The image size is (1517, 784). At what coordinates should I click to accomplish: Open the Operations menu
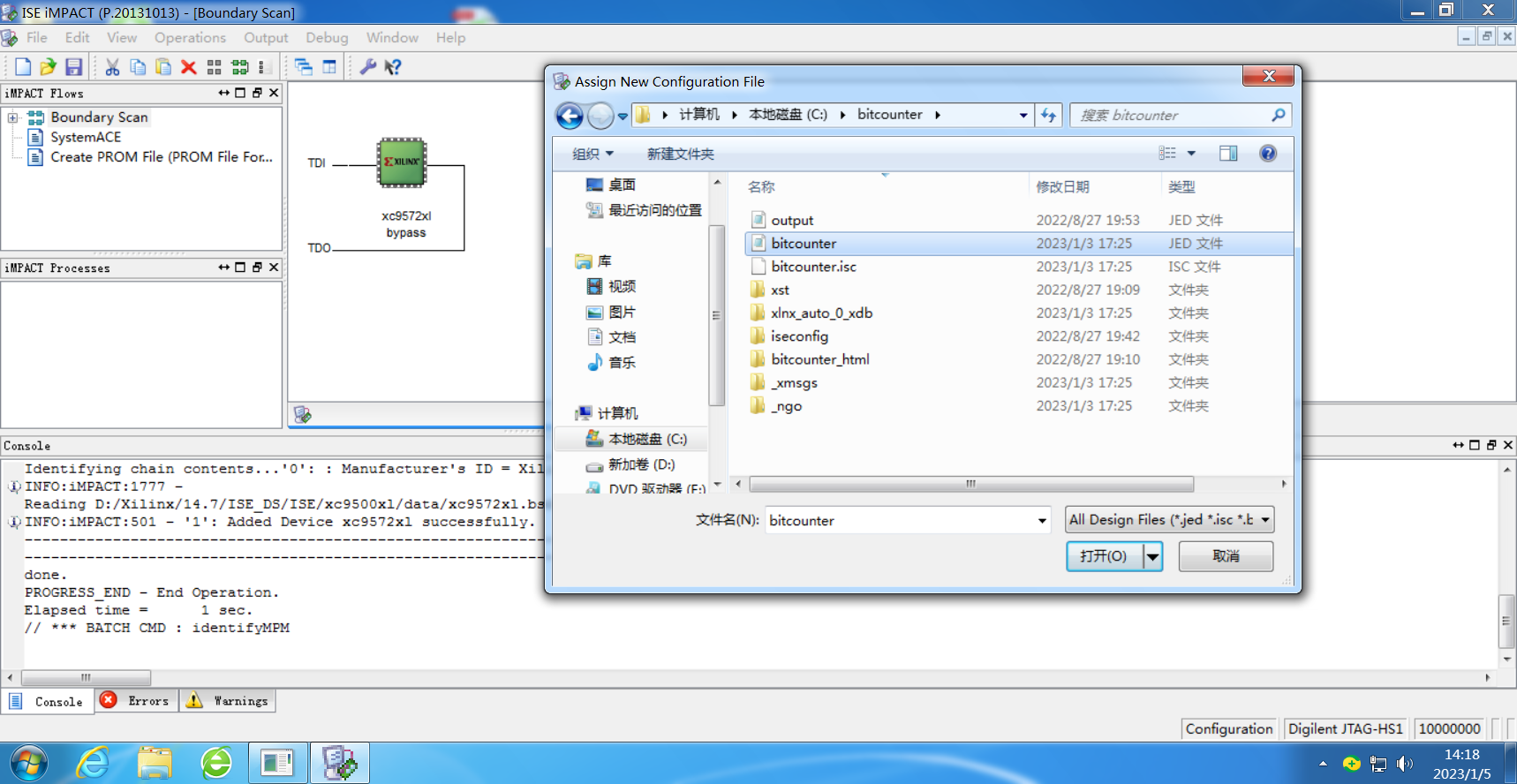190,38
